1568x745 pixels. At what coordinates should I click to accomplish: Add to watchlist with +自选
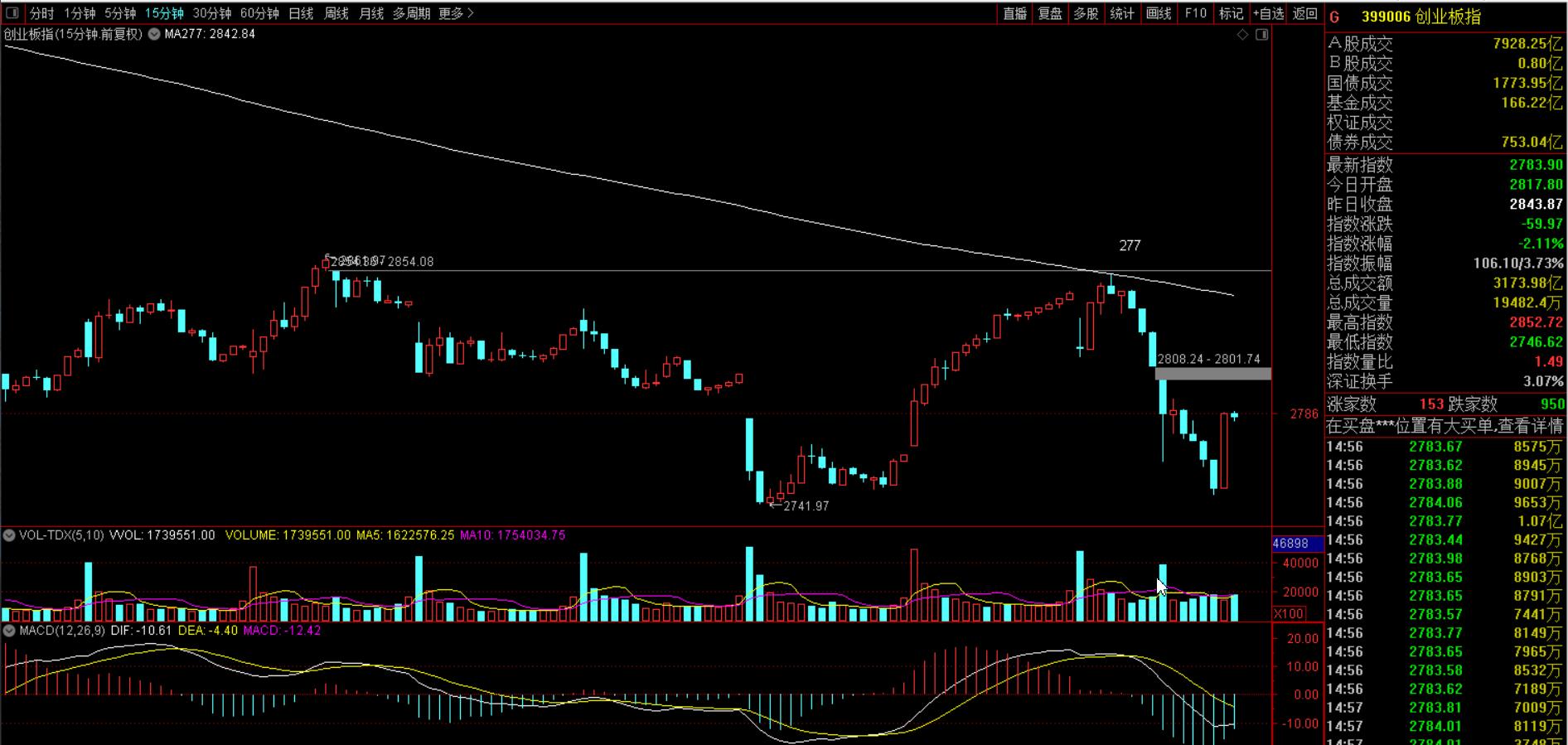point(1269,13)
